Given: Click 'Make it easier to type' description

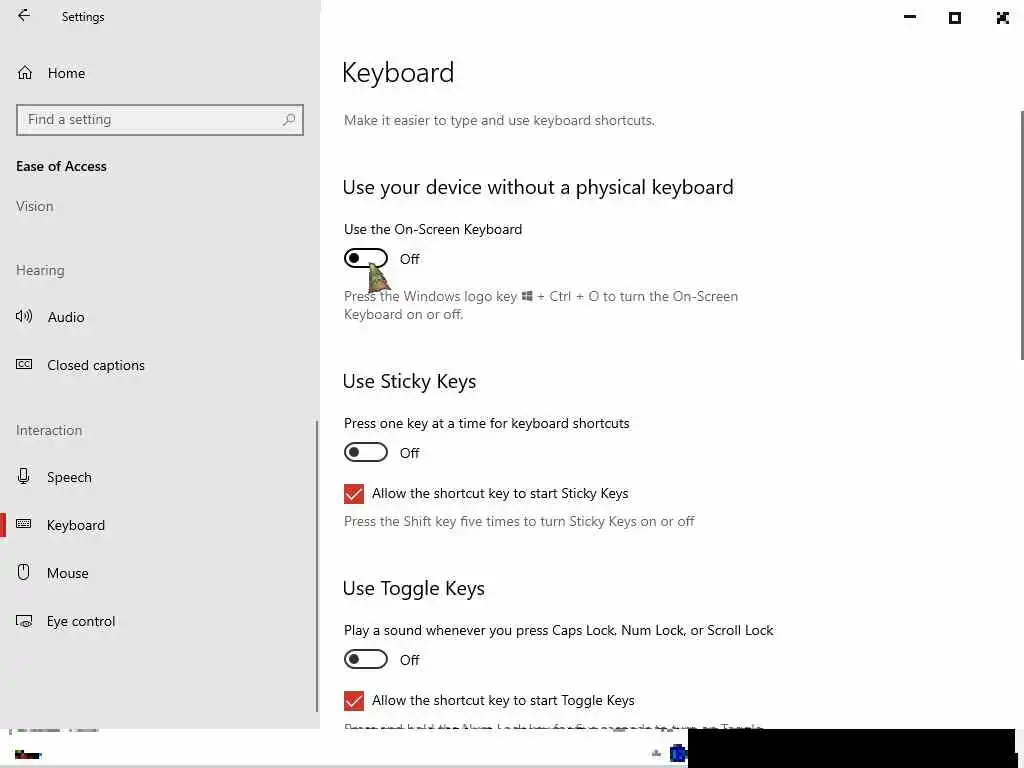Looking at the screenshot, I should coord(499,120).
